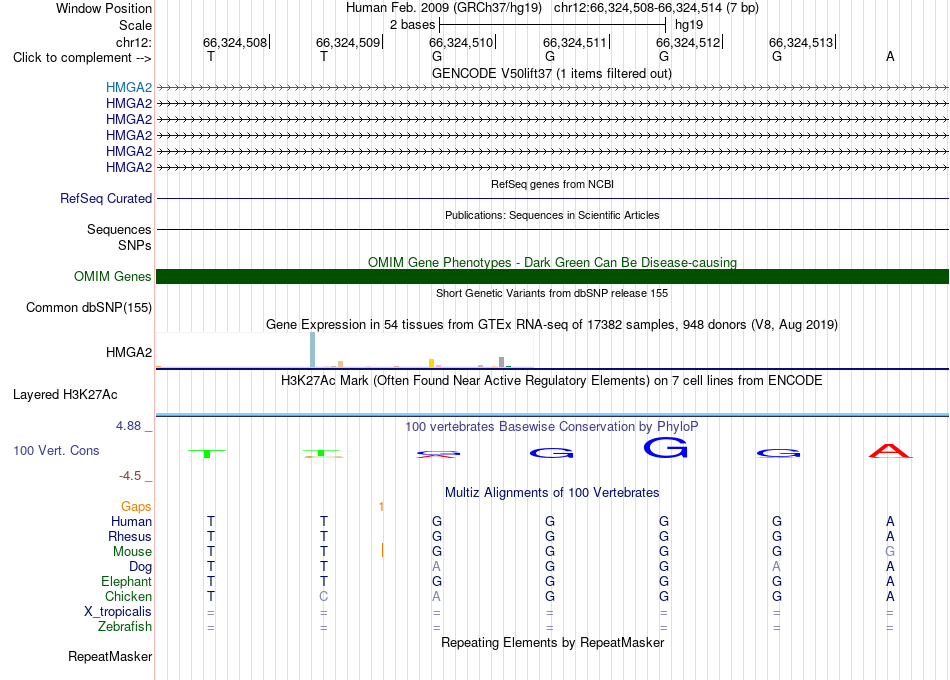950x680 pixels.
Task: Click the 'Click to complement -->' label
Action: pyautogui.click(x=82, y=58)
